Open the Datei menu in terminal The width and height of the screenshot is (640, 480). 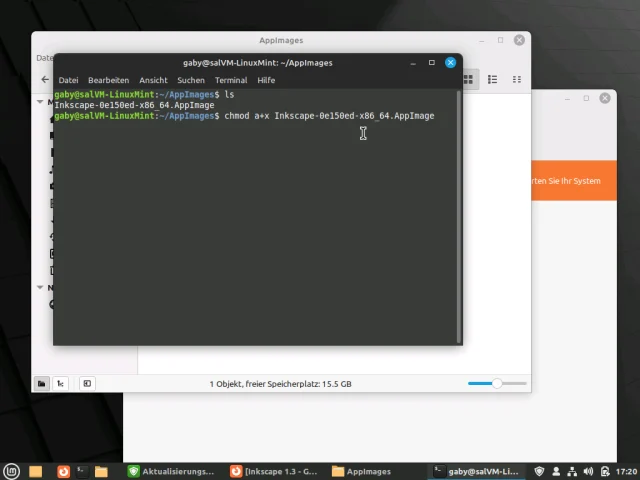[x=68, y=80]
